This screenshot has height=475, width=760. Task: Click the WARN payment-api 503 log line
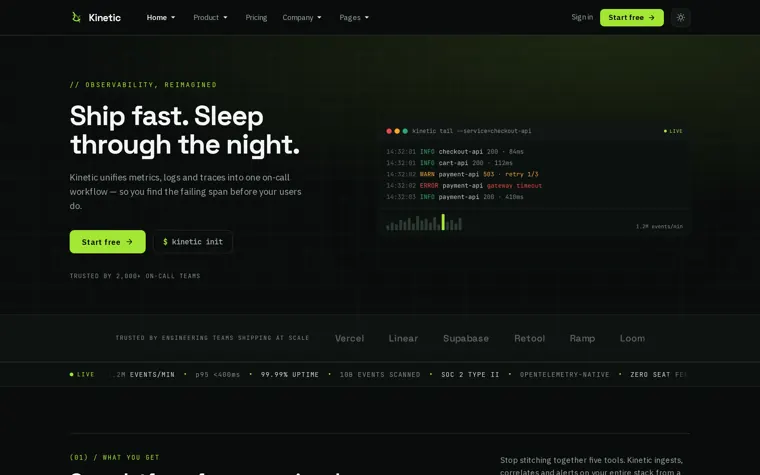click(x=462, y=174)
